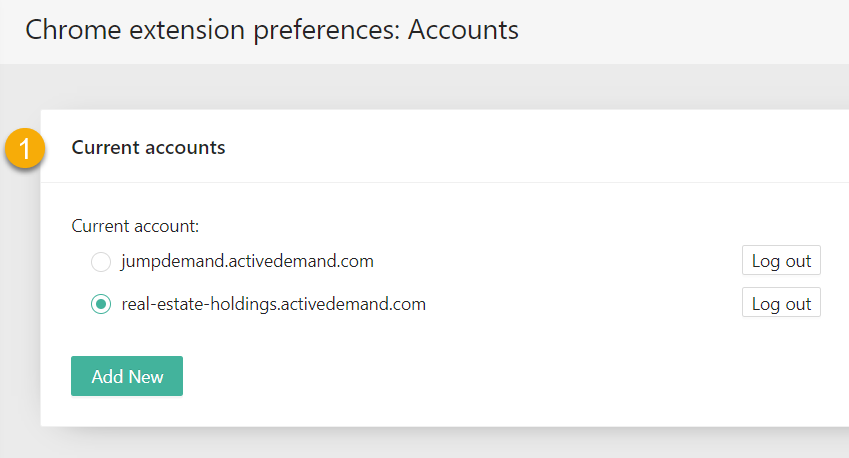This screenshot has height=458, width=849.
Task: Click the word Accounts in the page title
Action: (463, 30)
